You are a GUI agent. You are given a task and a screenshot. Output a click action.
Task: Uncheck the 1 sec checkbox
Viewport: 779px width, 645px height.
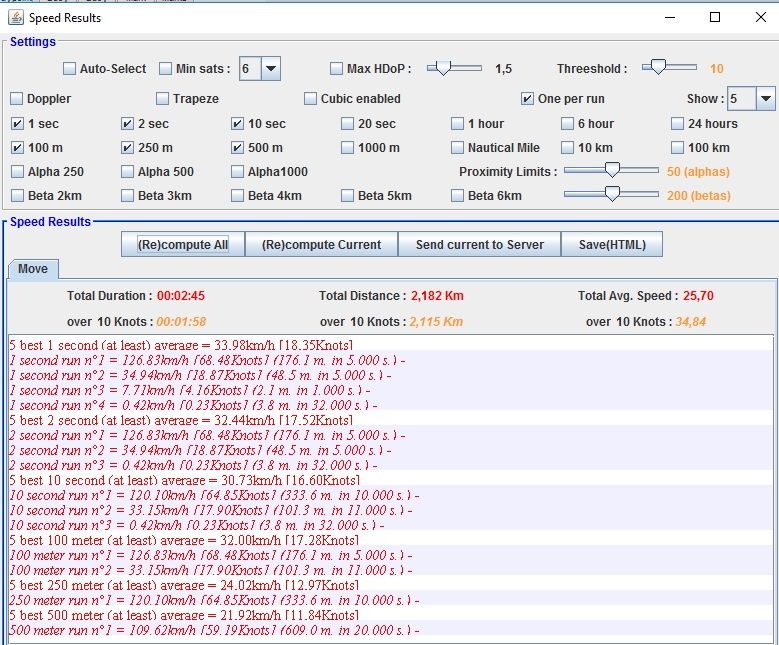point(17,123)
